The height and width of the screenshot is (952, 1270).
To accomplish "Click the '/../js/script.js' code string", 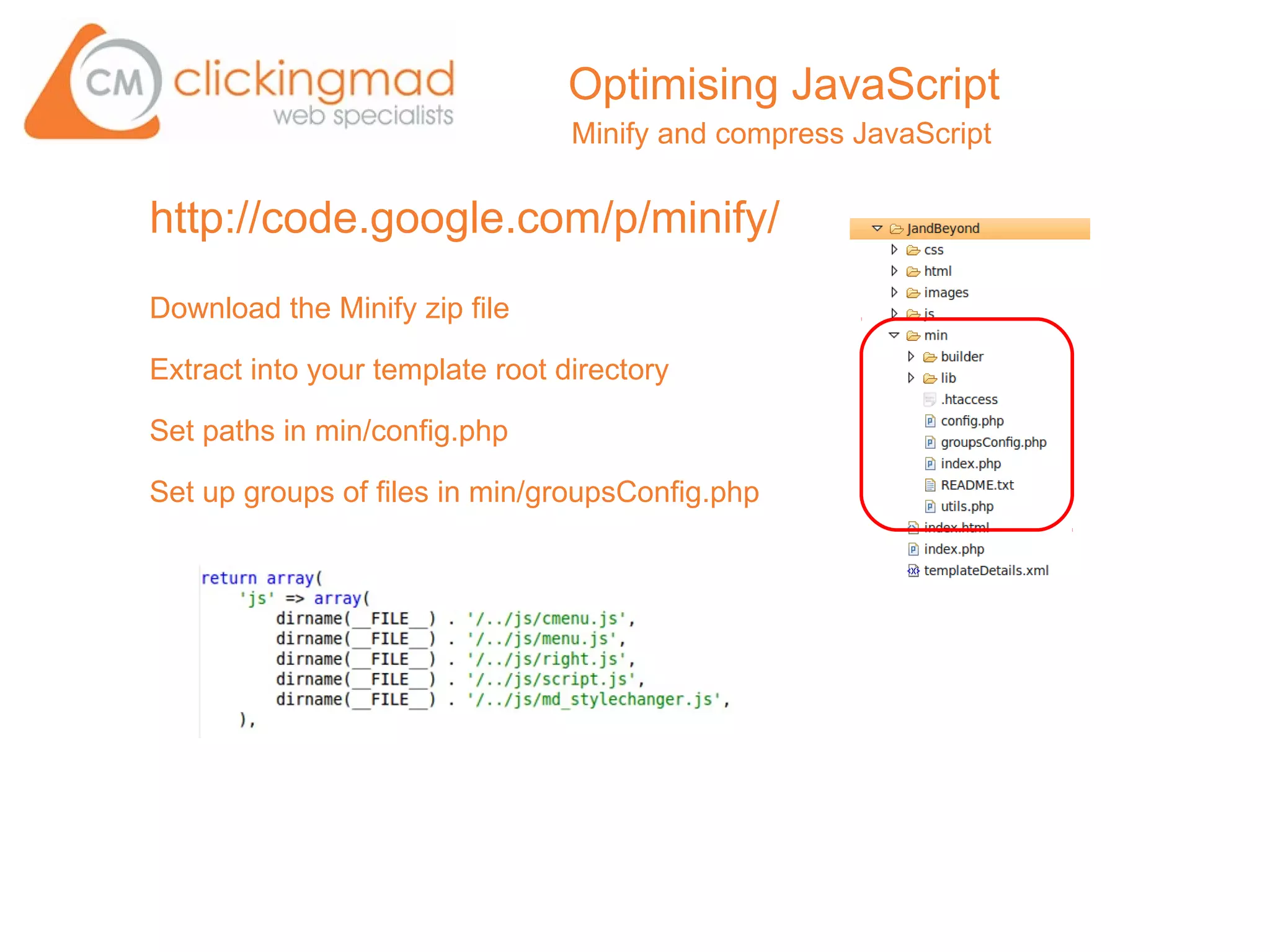I will coord(552,679).
